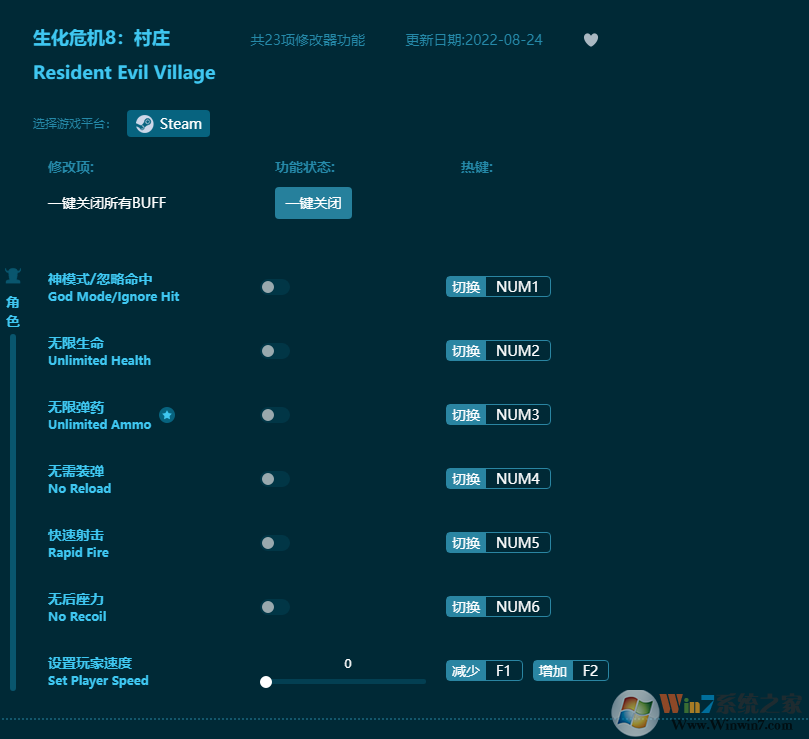Enable the God Mode/Ignore Hit toggle

(x=274, y=287)
